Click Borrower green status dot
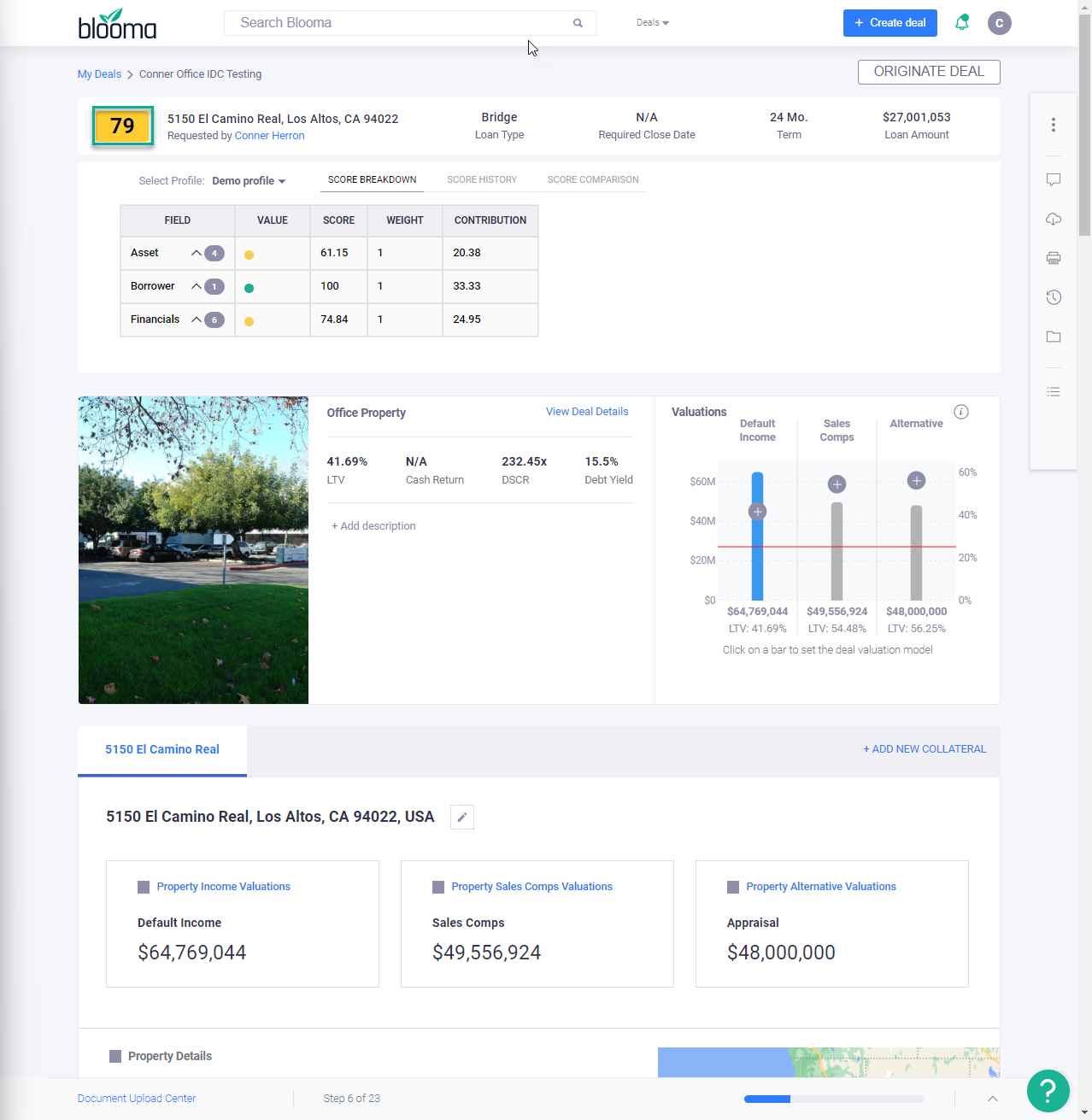Viewport: 1092px width, 1120px height. (250, 288)
